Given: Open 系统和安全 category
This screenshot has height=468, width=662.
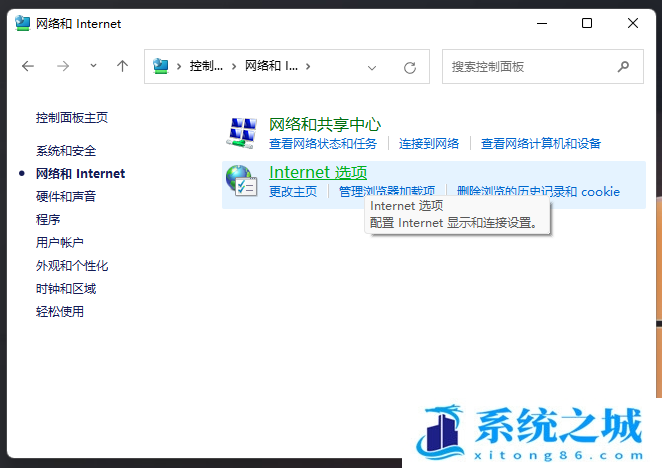Looking at the screenshot, I should pyautogui.click(x=66, y=150).
